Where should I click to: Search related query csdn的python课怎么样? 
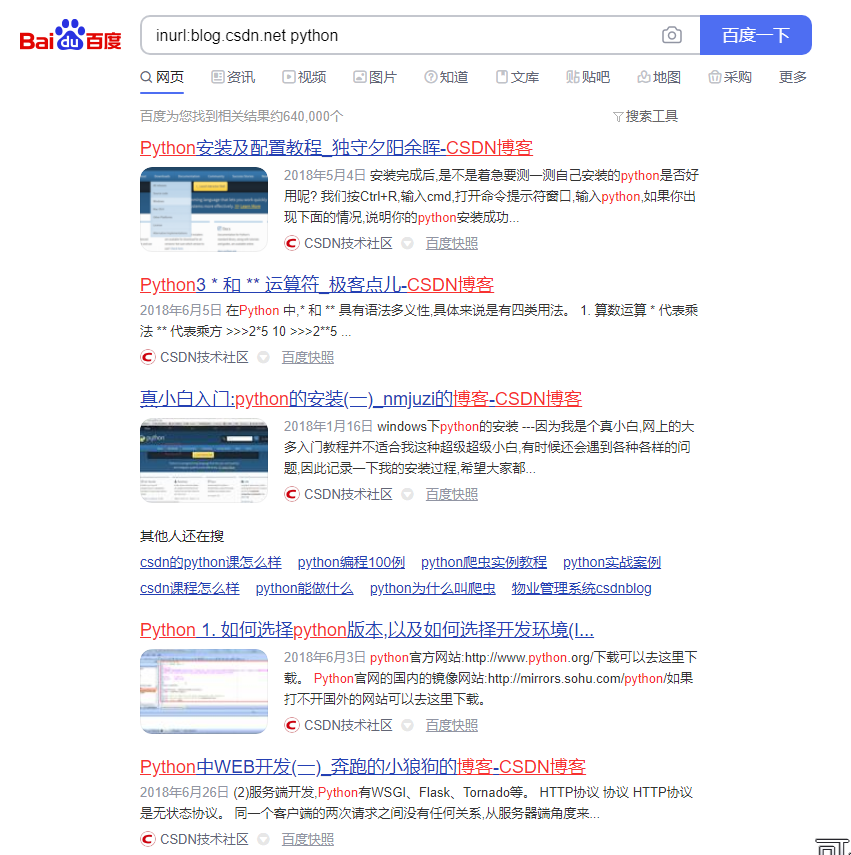[x=210, y=562]
